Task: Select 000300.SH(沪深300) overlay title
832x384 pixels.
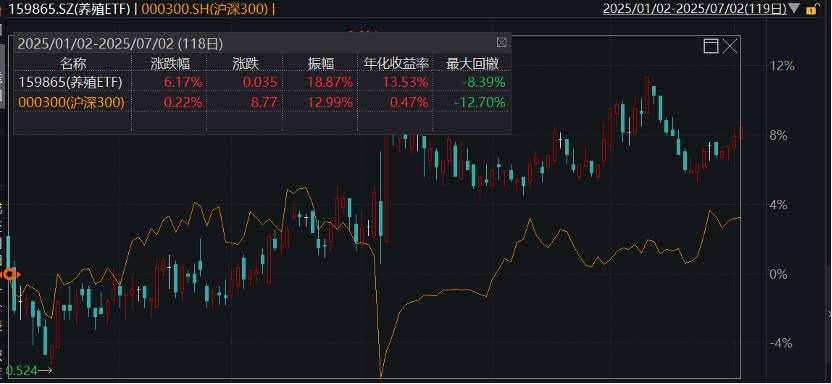Action: point(205,9)
